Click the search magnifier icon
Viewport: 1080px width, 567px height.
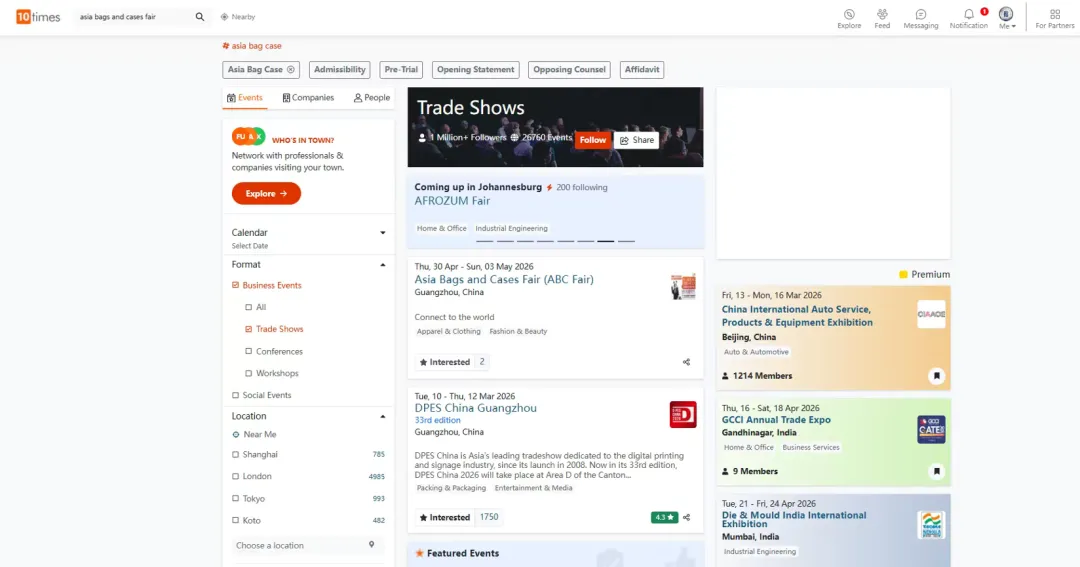pos(200,17)
